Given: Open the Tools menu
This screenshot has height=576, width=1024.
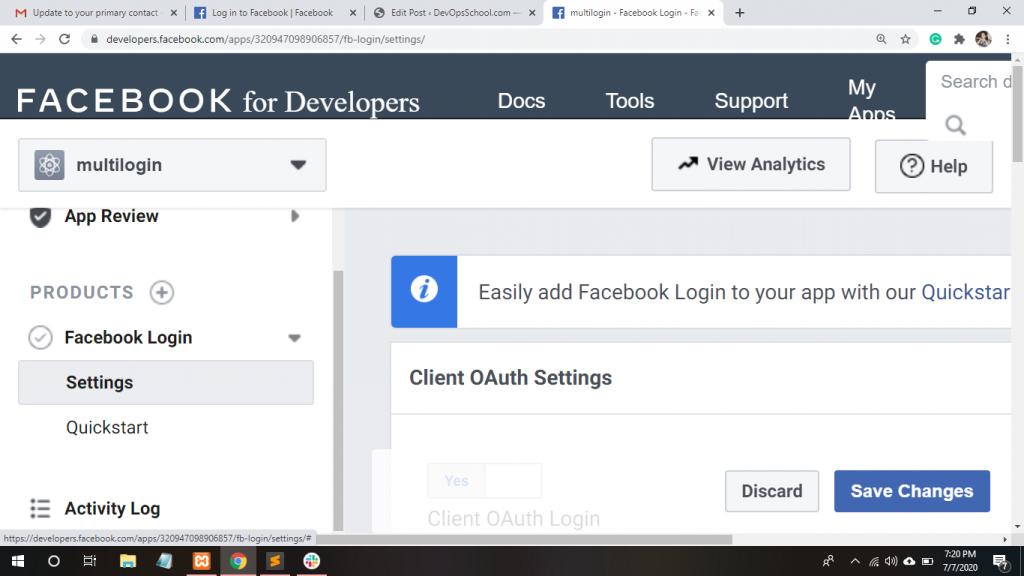Looking at the screenshot, I should click(x=630, y=101).
